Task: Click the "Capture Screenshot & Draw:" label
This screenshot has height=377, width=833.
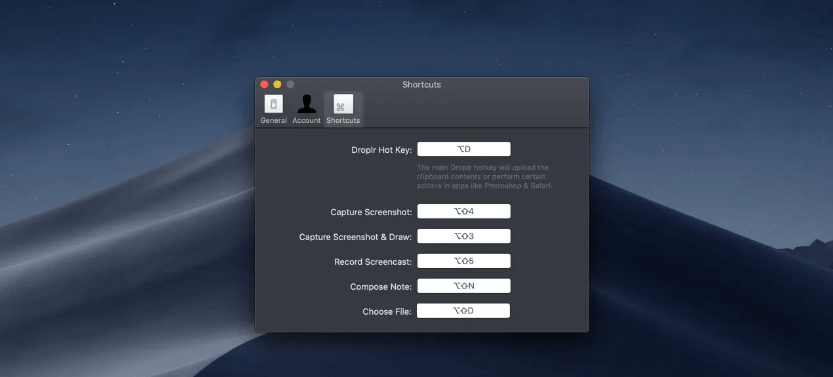Action: 355,237
